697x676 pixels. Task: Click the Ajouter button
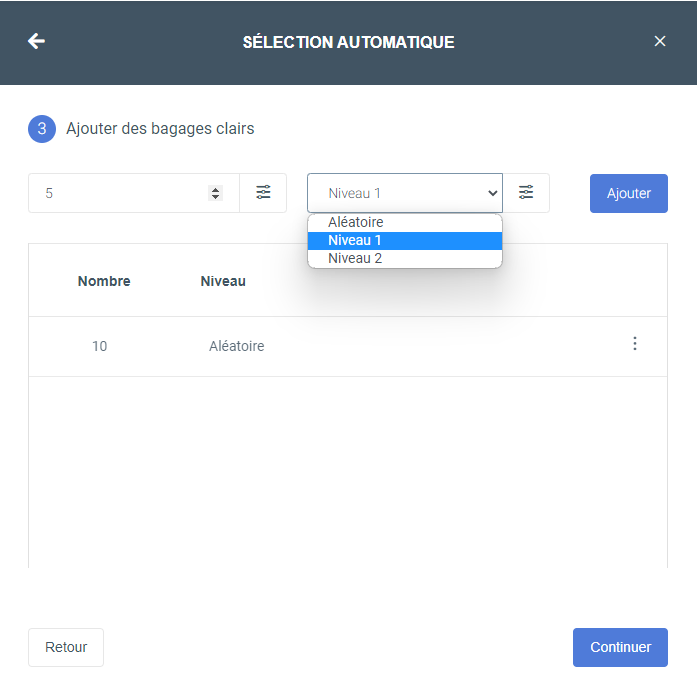pos(629,193)
